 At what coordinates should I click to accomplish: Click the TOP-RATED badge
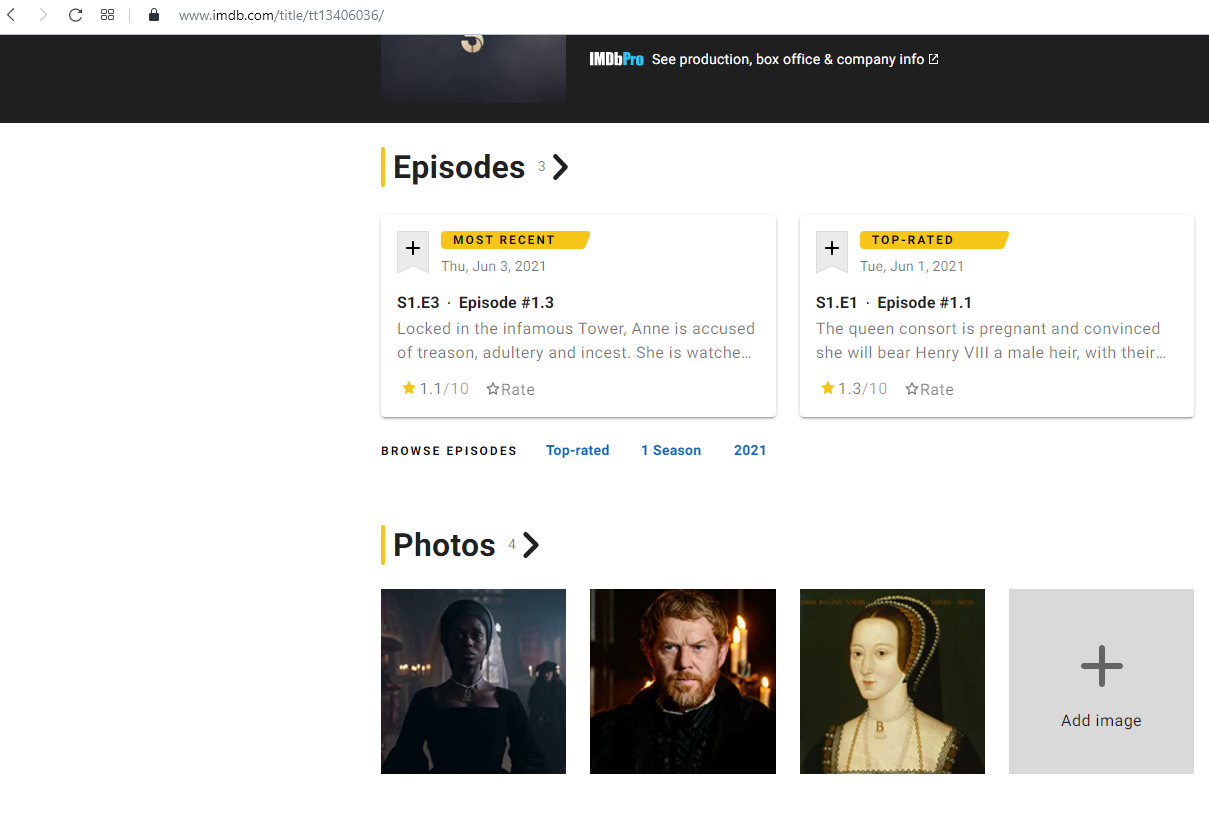pos(934,240)
